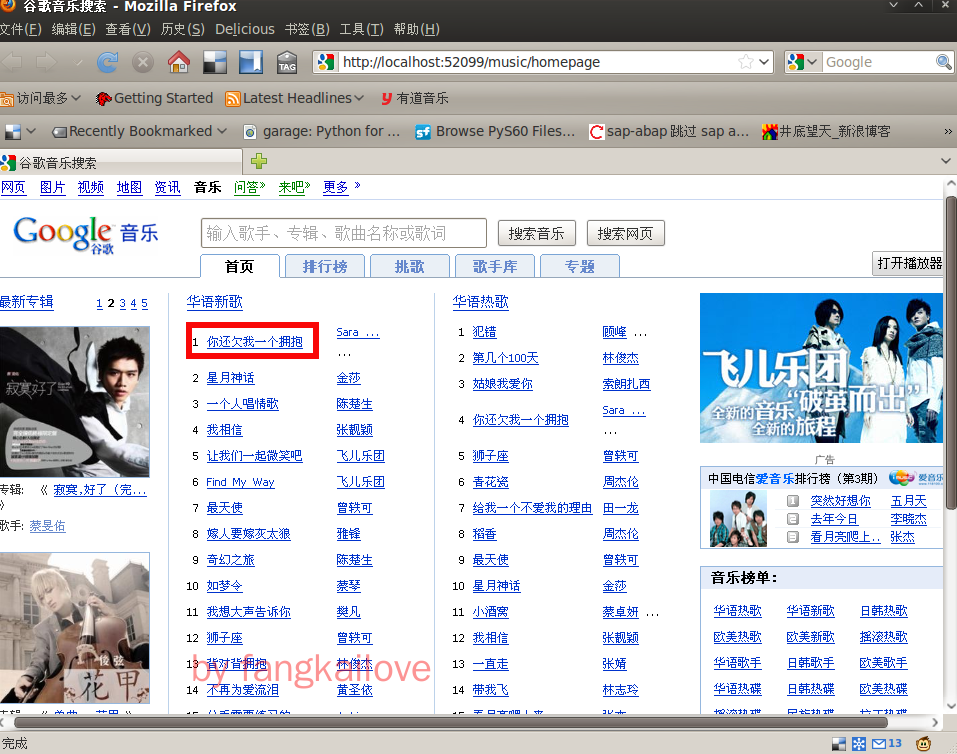Screen dimensions: 957x754
Task: Click the Google search box in toolbar
Action: (879, 62)
